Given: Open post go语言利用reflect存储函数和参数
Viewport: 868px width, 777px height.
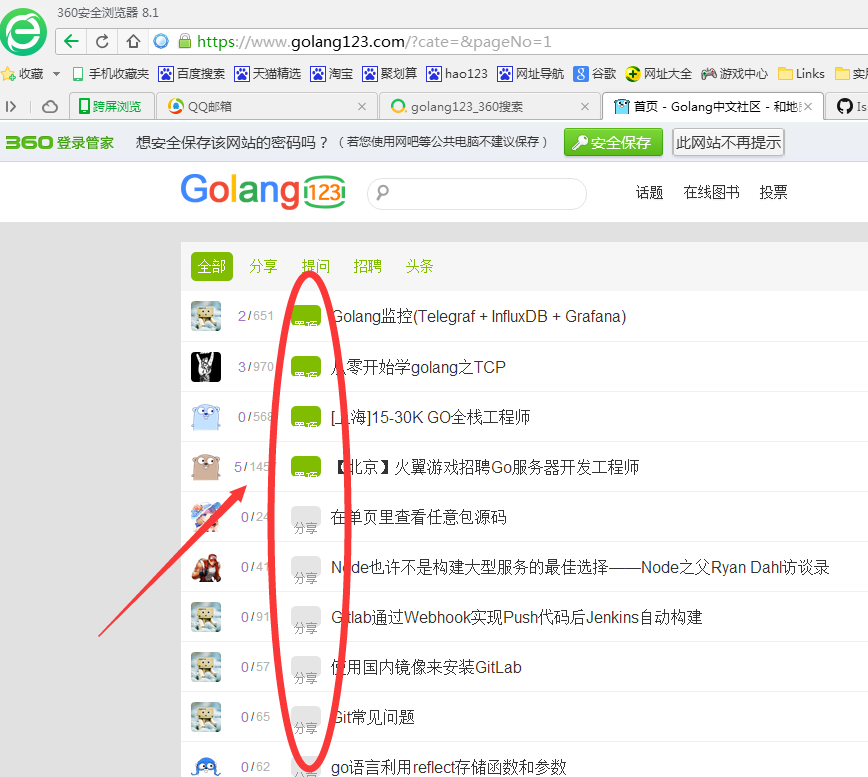Looking at the screenshot, I should click(x=449, y=767).
